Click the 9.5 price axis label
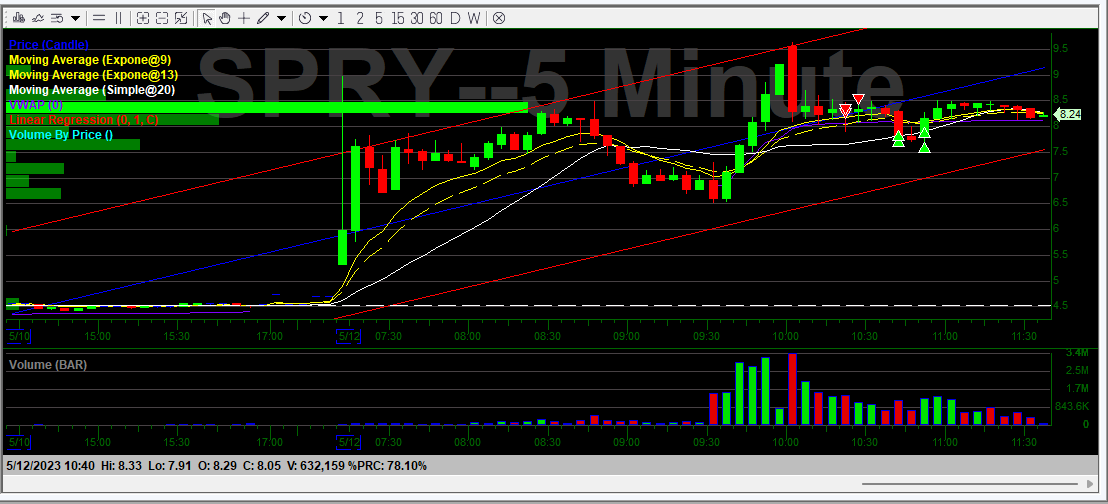1108x504 pixels. 1060,49
